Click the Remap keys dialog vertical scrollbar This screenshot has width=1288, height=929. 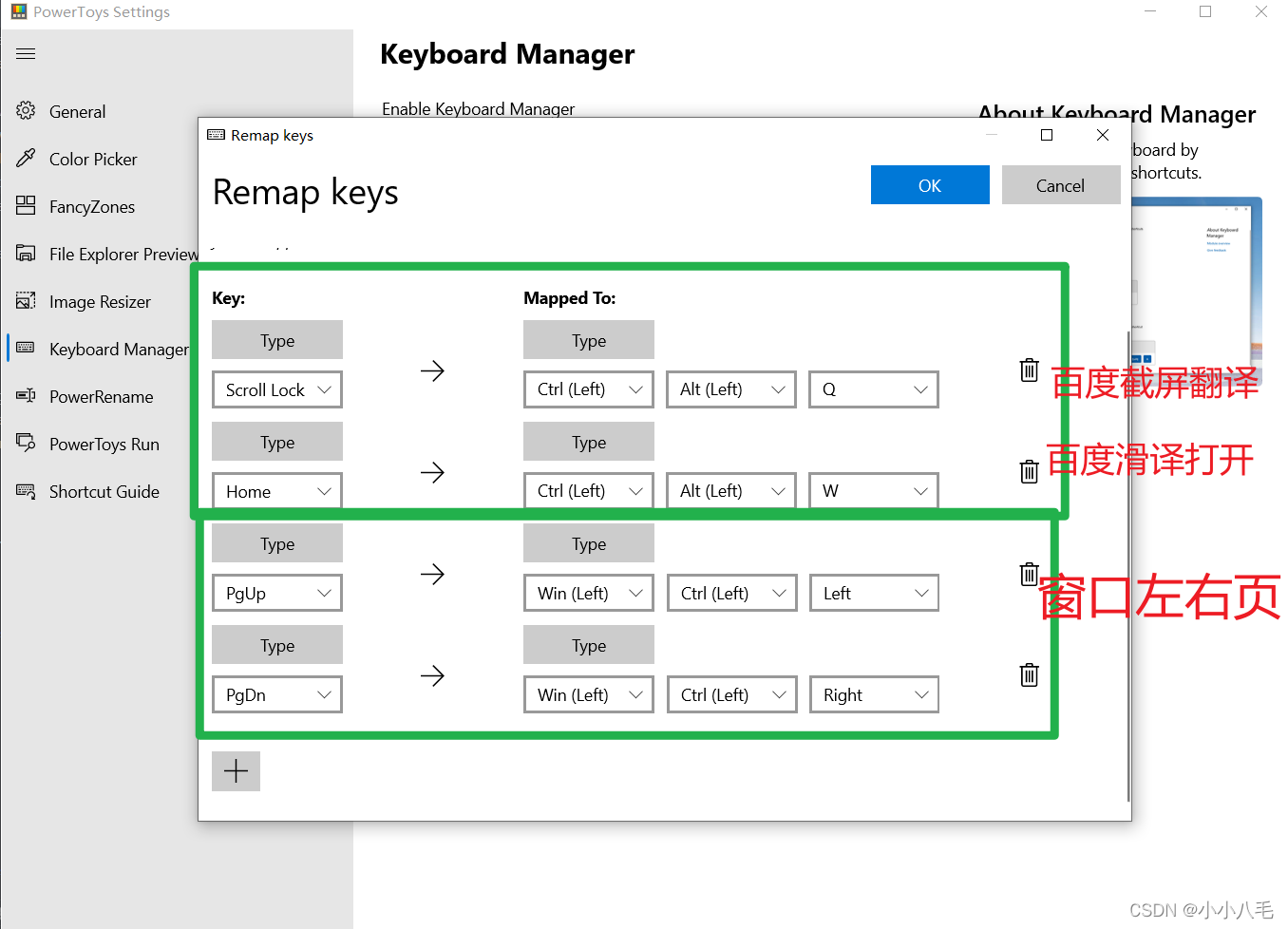pyautogui.click(x=1128, y=566)
